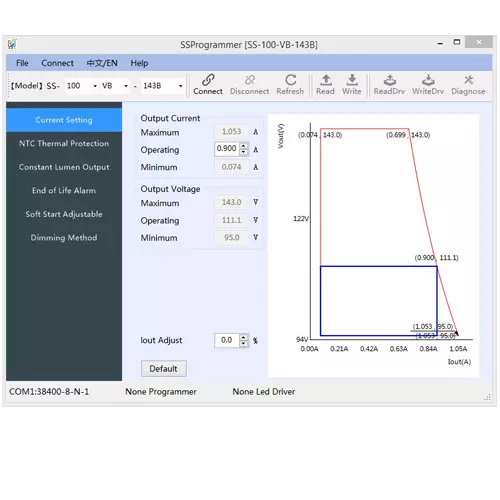Screen dimensions: 500x500
Task: Click the Iout Adjust input field
Action: [227, 340]
